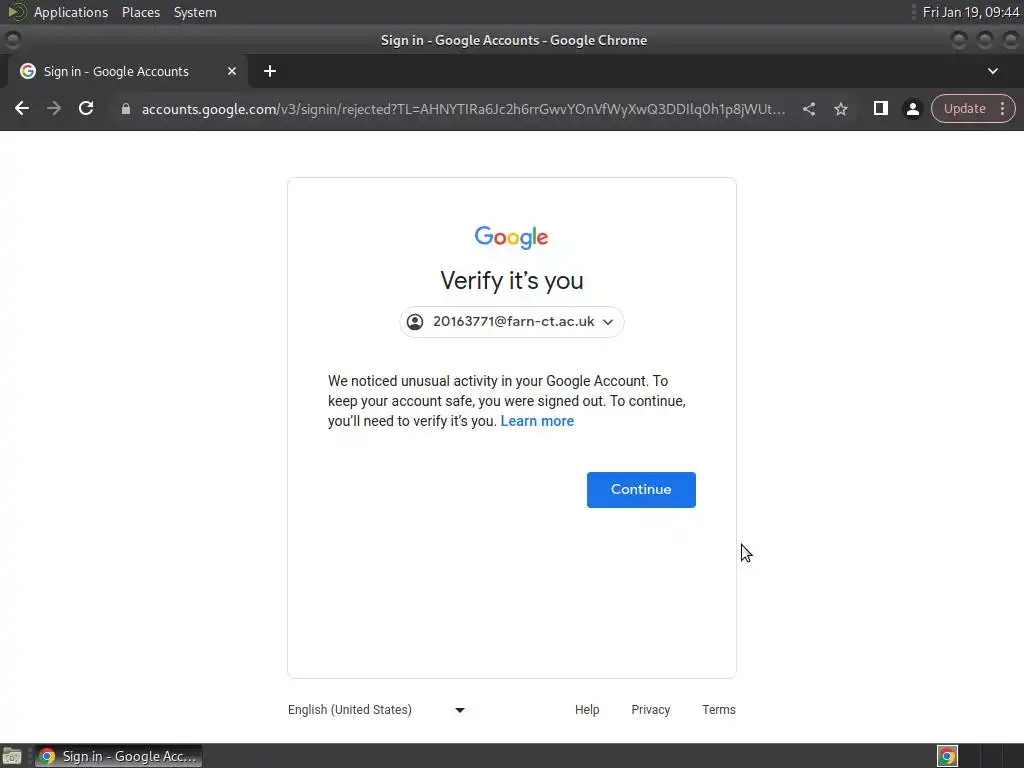Click the show desktop icon in taskbar
Screen dimensions: 1024x768
pos(12,756)
